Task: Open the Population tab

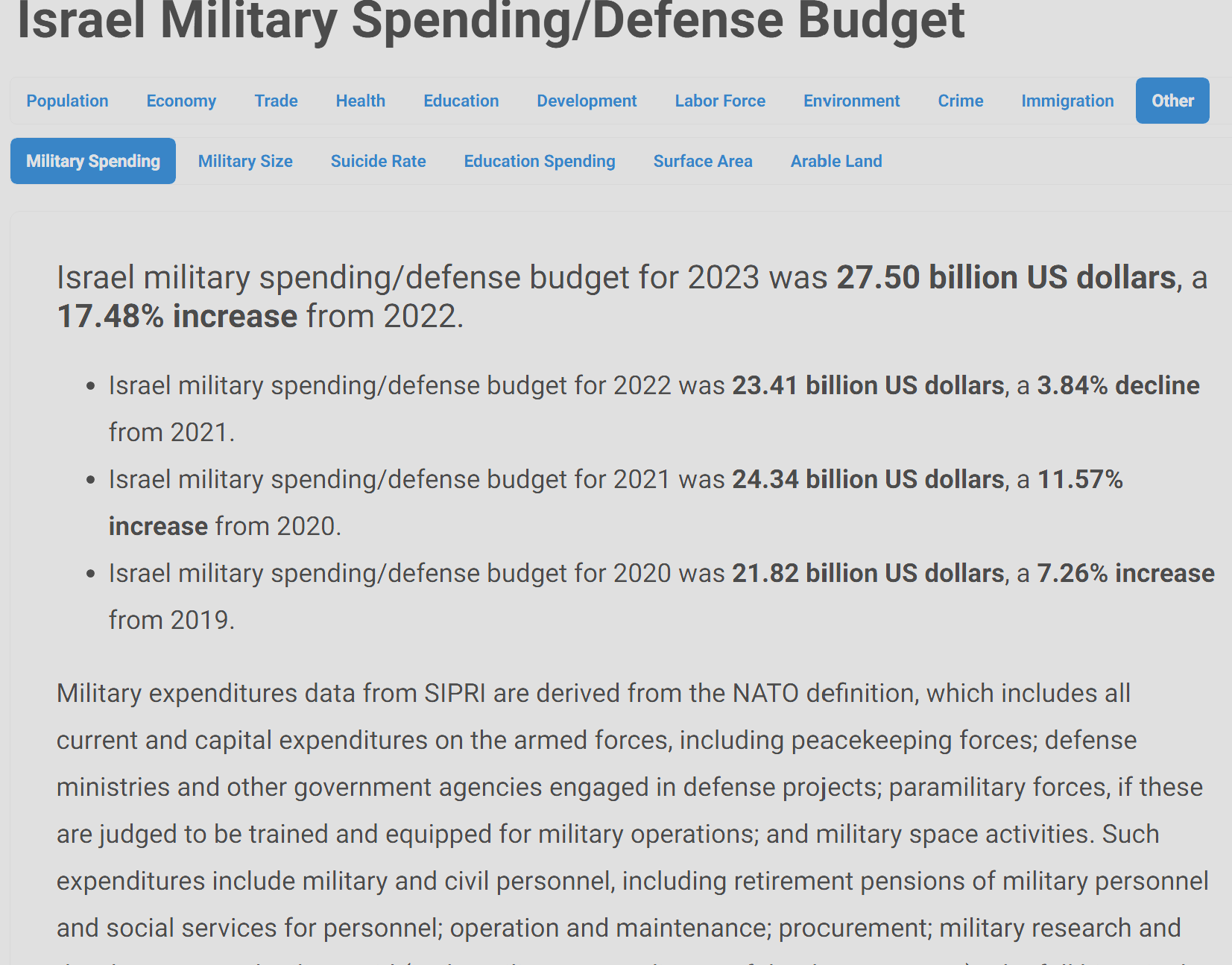Action: coord(67,101)
